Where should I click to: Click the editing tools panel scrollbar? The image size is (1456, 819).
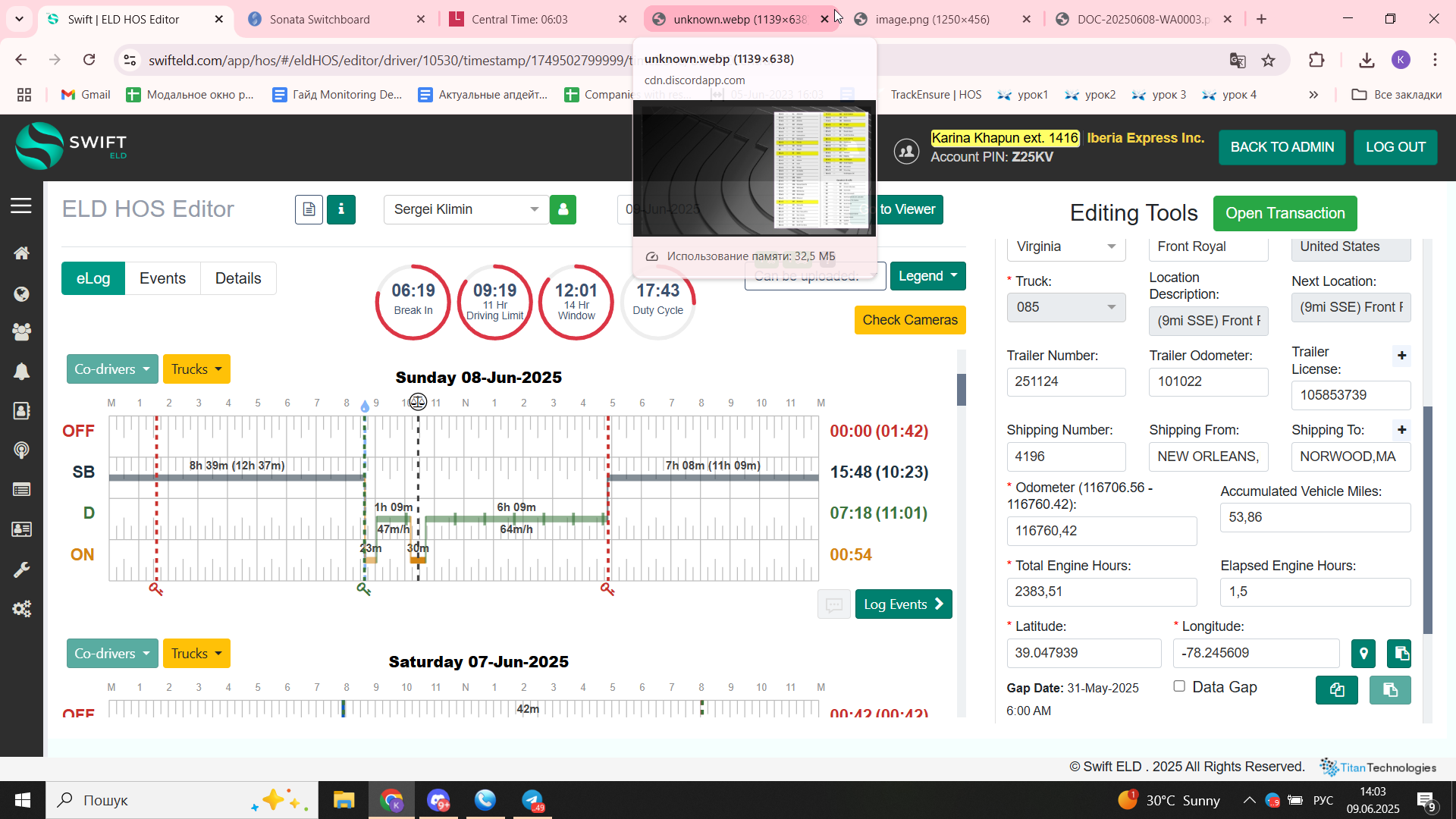click(1428, 520)
